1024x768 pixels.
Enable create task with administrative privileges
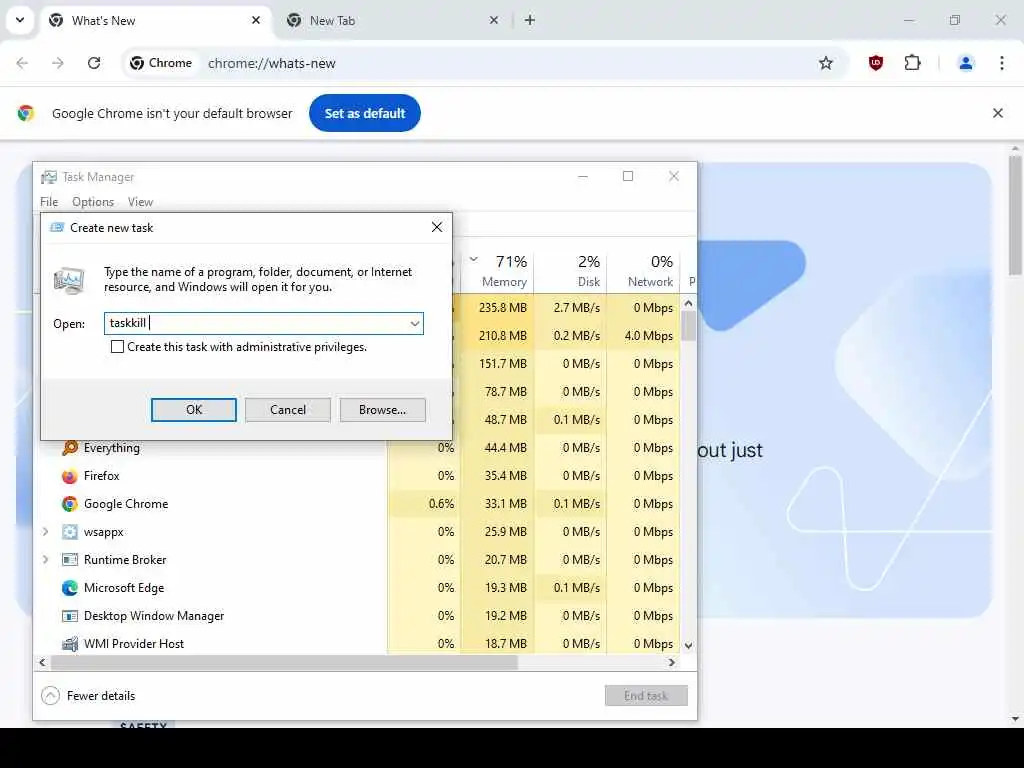coord(118,347)
